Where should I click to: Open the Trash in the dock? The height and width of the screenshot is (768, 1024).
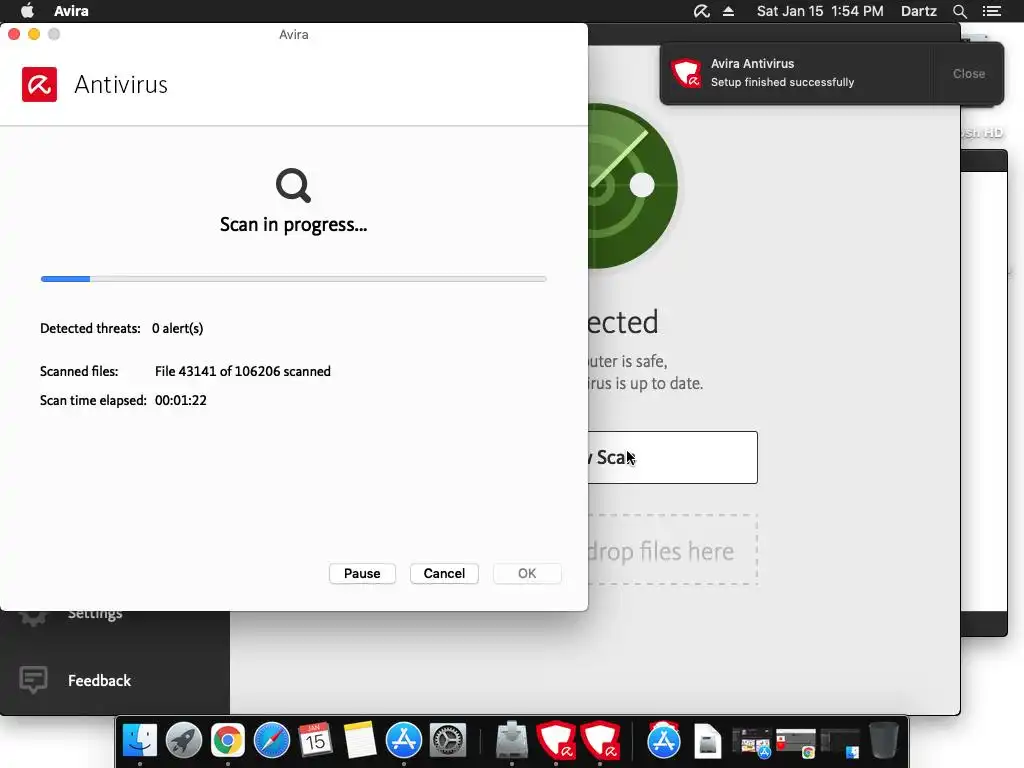pos(884,741)
